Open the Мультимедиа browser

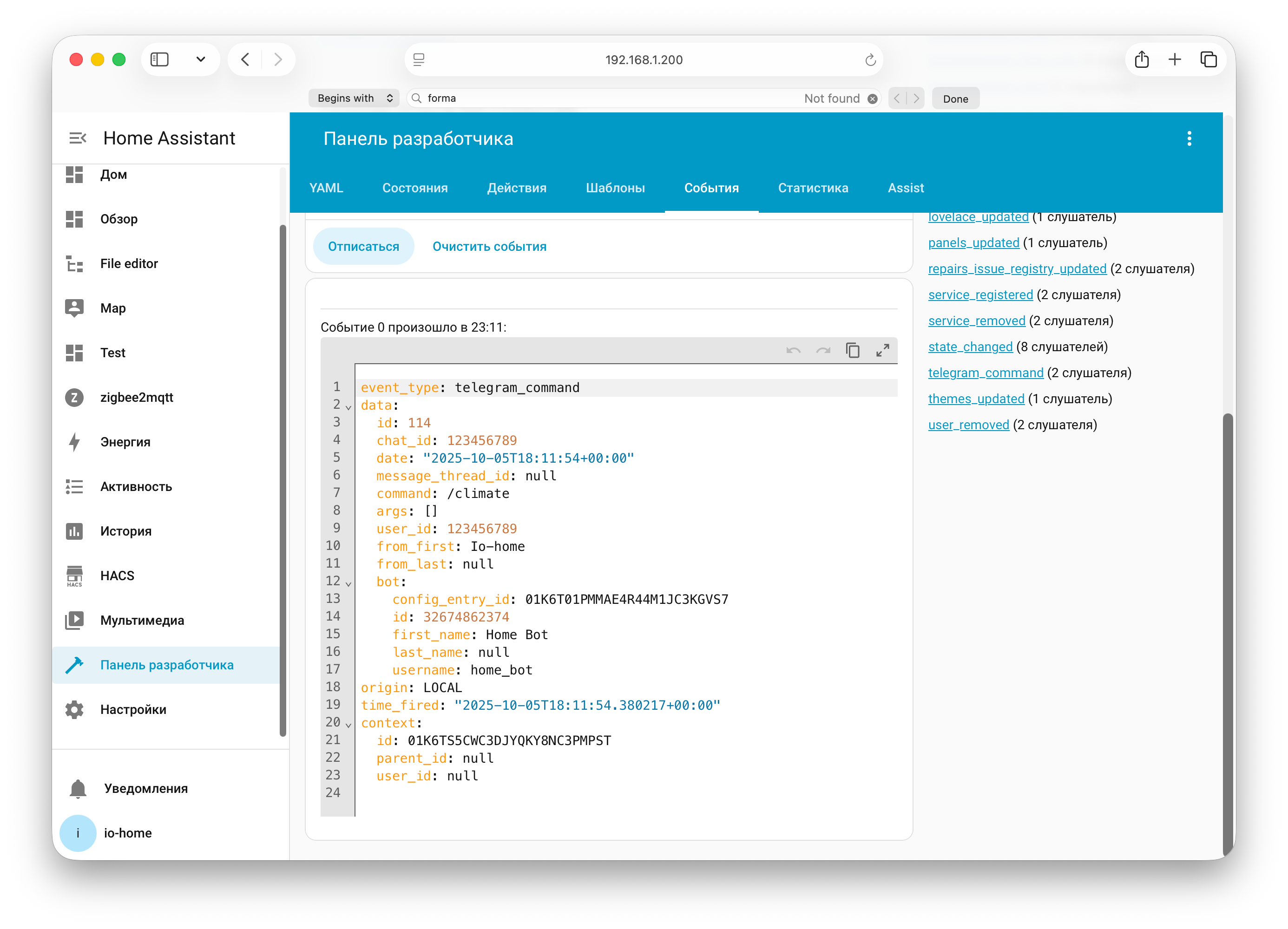(x=141, y=620)
